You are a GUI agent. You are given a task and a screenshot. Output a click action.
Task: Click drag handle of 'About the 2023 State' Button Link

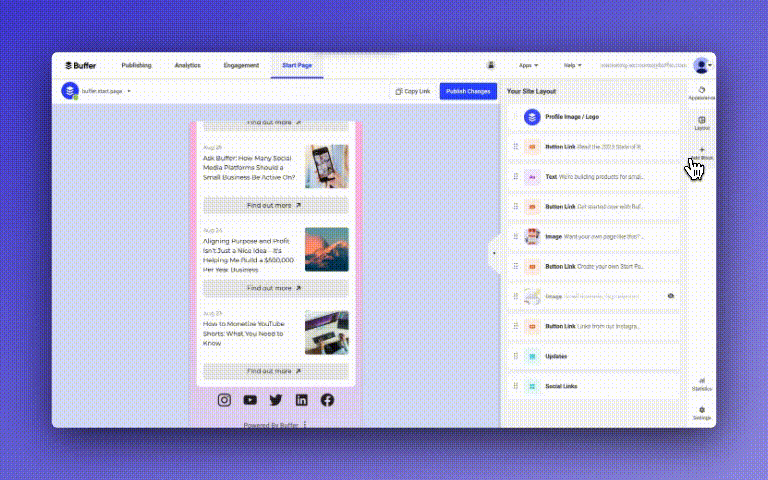pos(516,147)
